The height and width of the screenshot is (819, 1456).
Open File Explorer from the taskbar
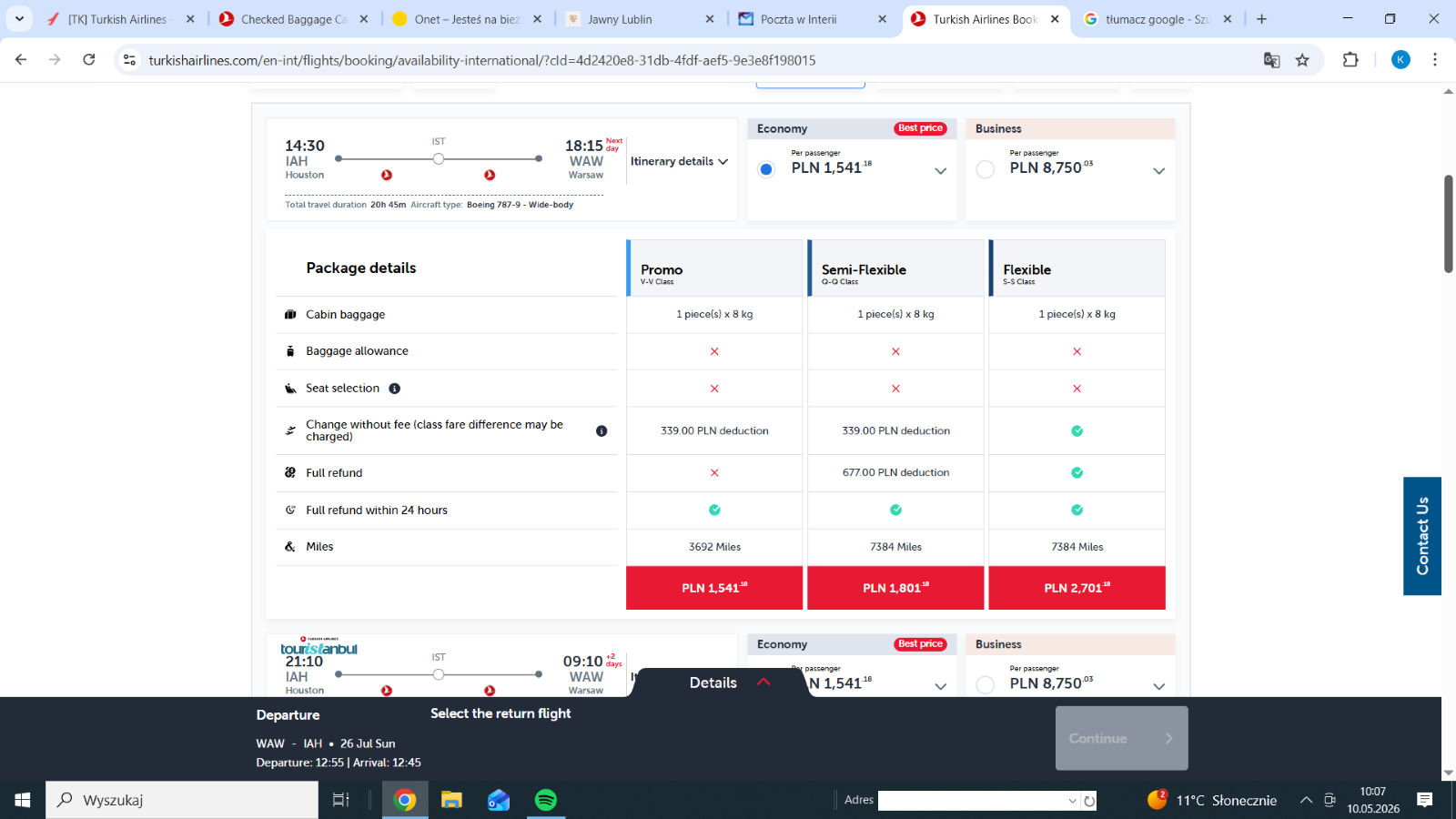pos(452,800)
